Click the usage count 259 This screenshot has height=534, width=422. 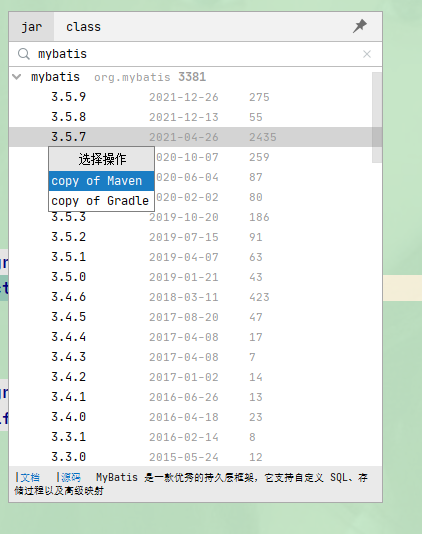pyautogui.click(x=259, y=157)
